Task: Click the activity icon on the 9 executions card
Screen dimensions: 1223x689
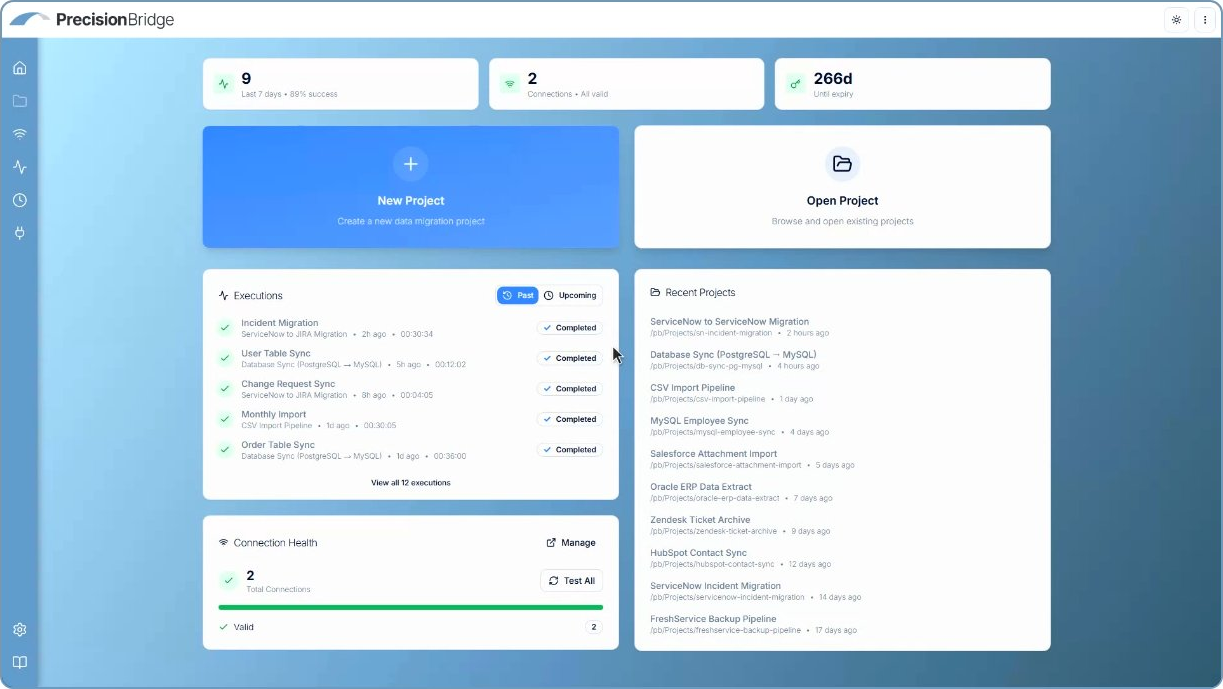Action: point(224,84)
